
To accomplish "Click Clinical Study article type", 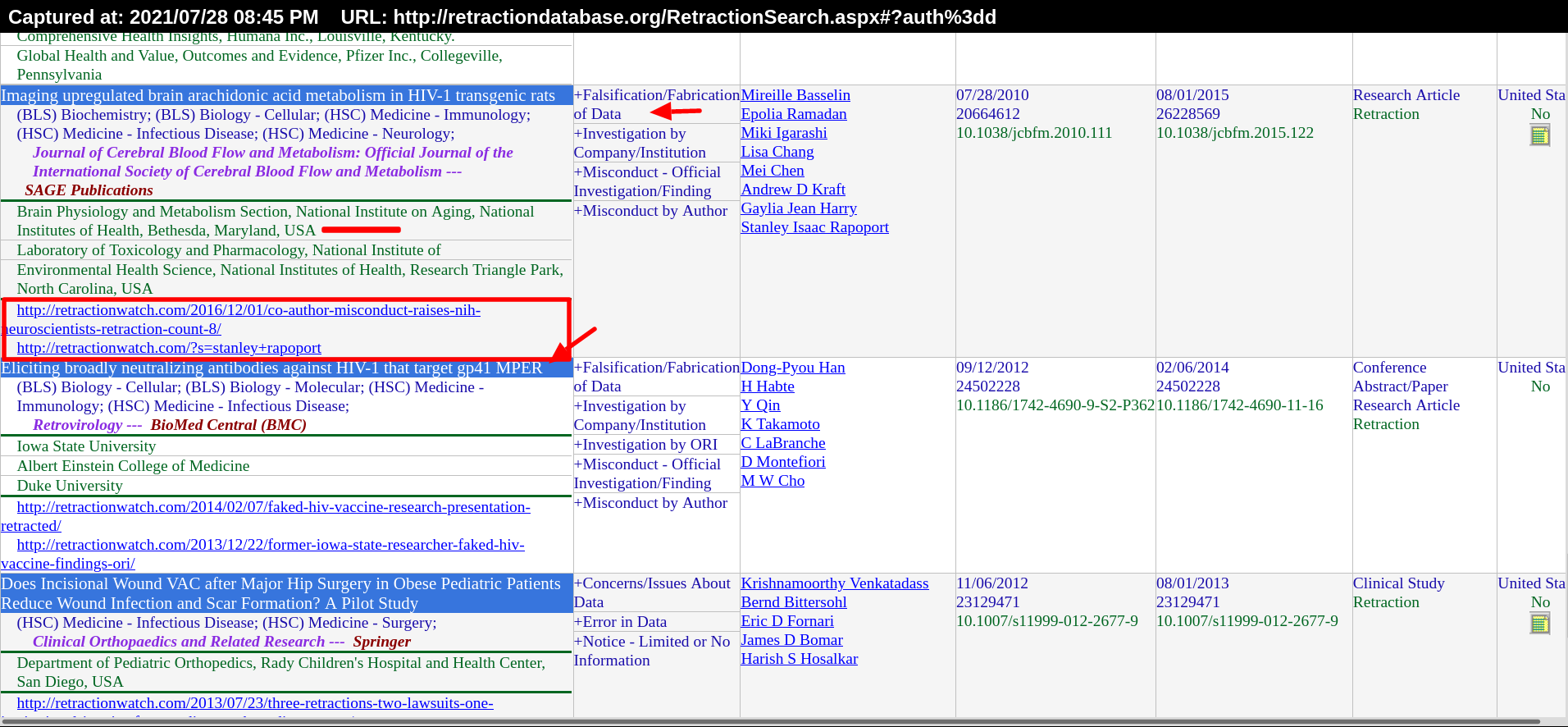I will click(x=1399, y=583).
